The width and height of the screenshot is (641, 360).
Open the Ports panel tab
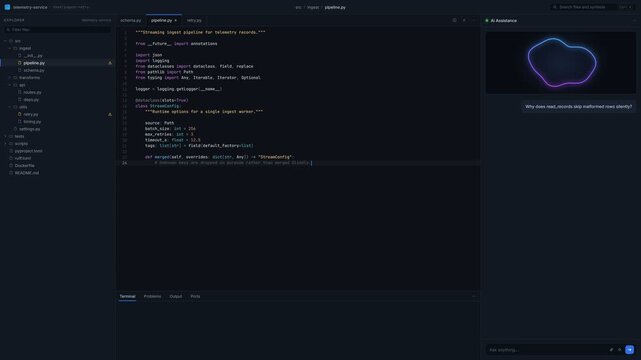(x=195, y=296)
